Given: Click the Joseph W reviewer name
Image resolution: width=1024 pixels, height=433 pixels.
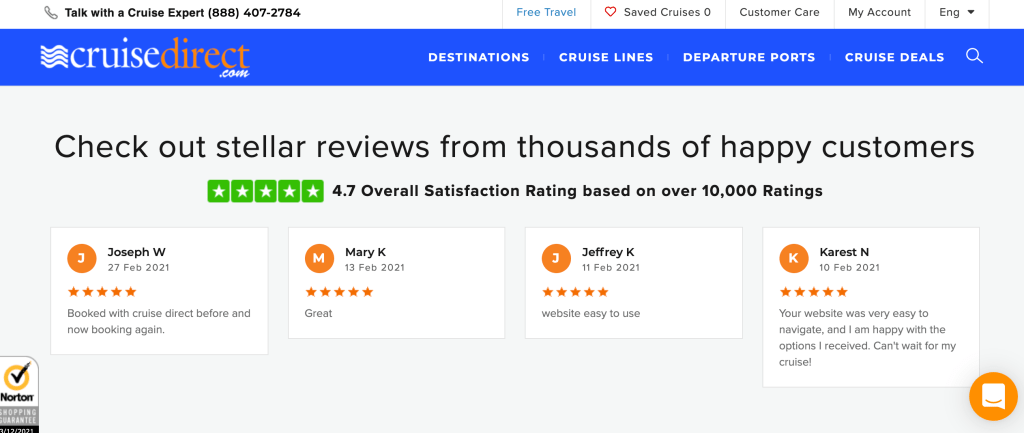Looking at the screenshot, I should pyautogui.click(x=136, y=252).
